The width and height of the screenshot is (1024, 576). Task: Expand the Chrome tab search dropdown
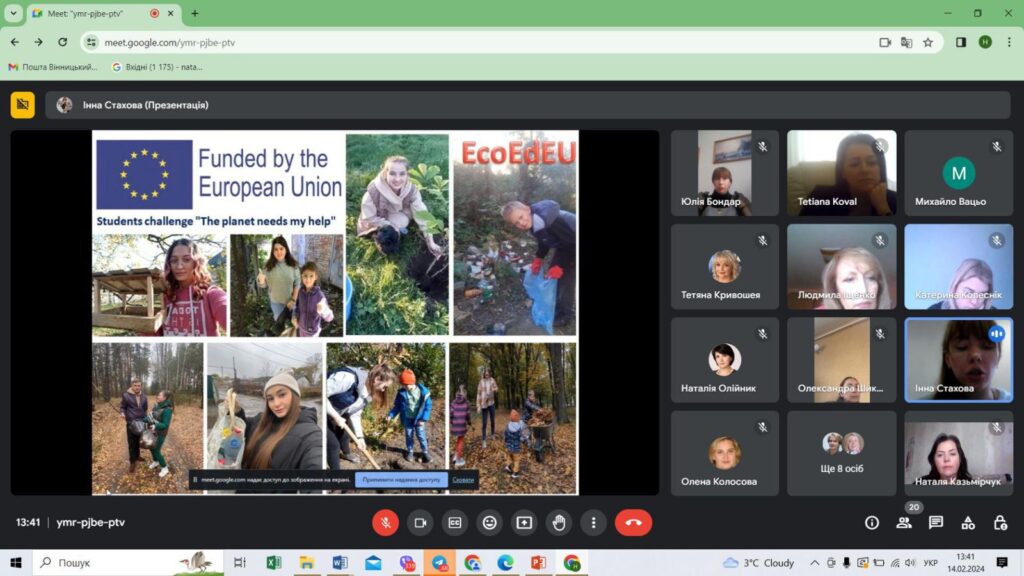pyautogui.click(x=13, y=13)
